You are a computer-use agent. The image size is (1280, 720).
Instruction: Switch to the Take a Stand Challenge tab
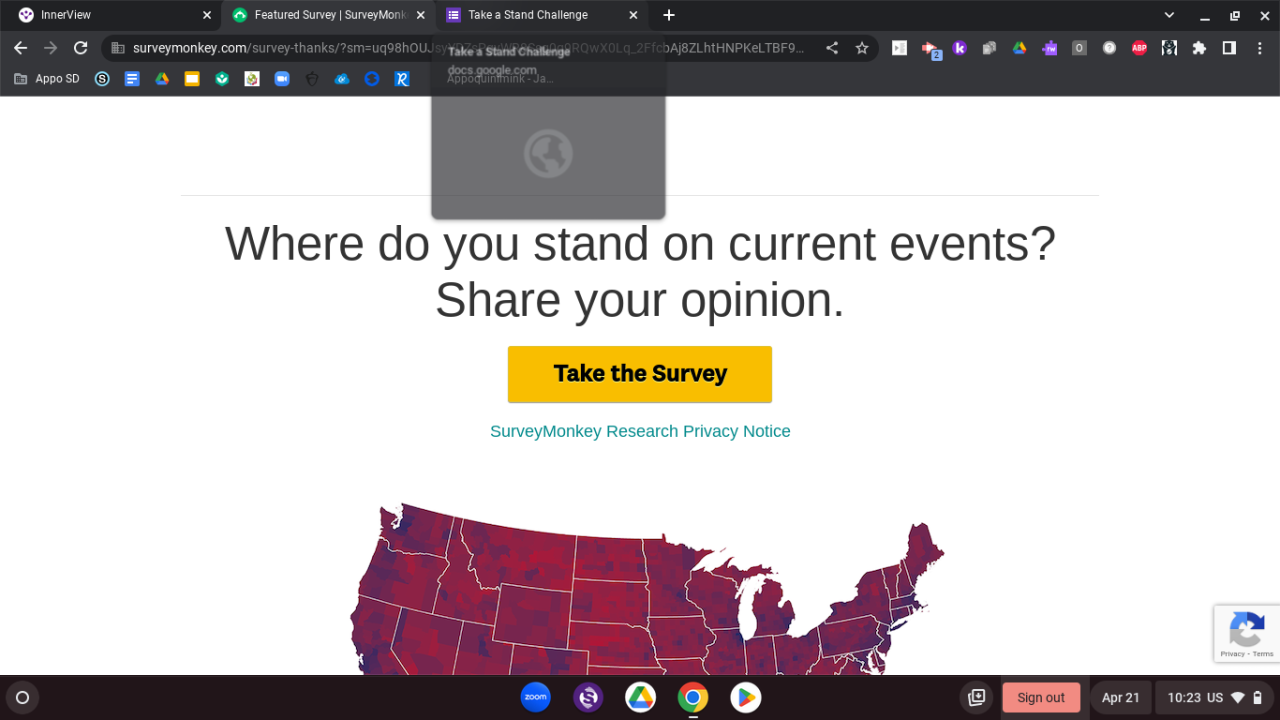click(542, 15)
